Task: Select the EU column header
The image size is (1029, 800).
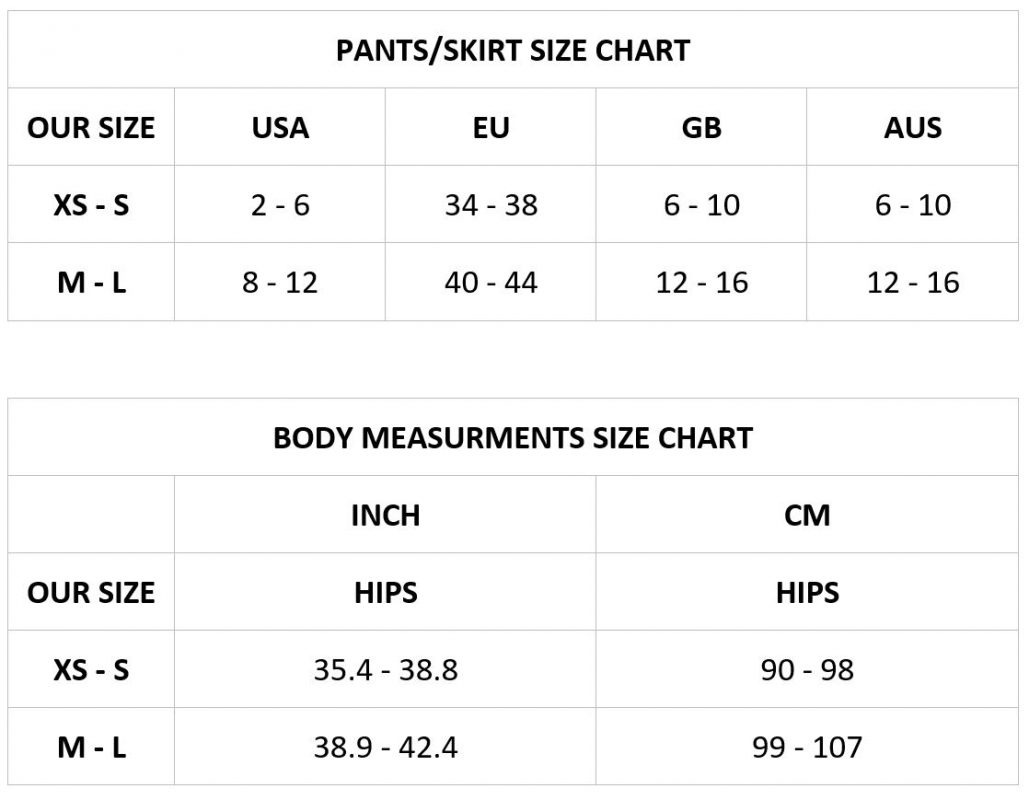Action: [491, 128]
